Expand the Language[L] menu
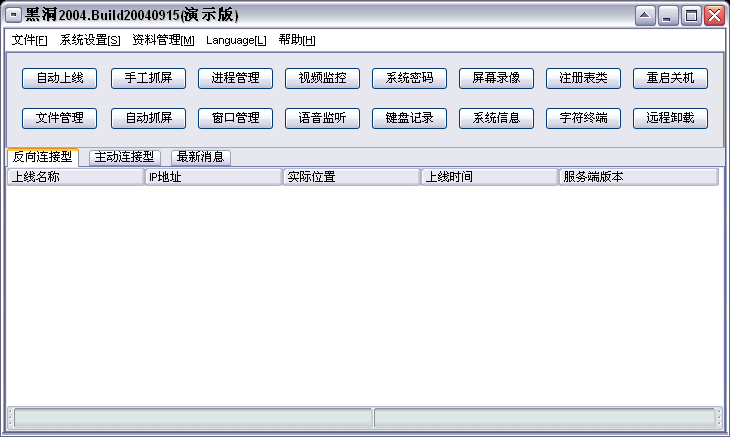Screen dimensions: 730x437 tap(236, 40)
